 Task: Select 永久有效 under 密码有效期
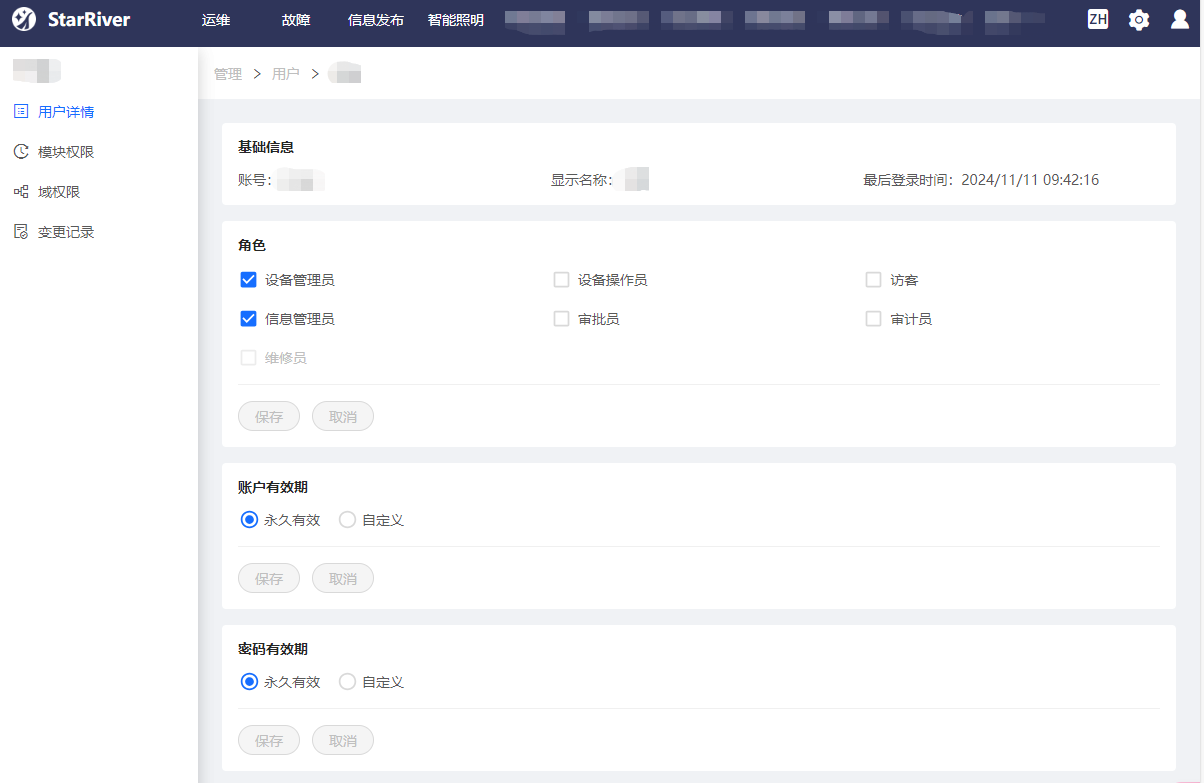pos(249,682)
